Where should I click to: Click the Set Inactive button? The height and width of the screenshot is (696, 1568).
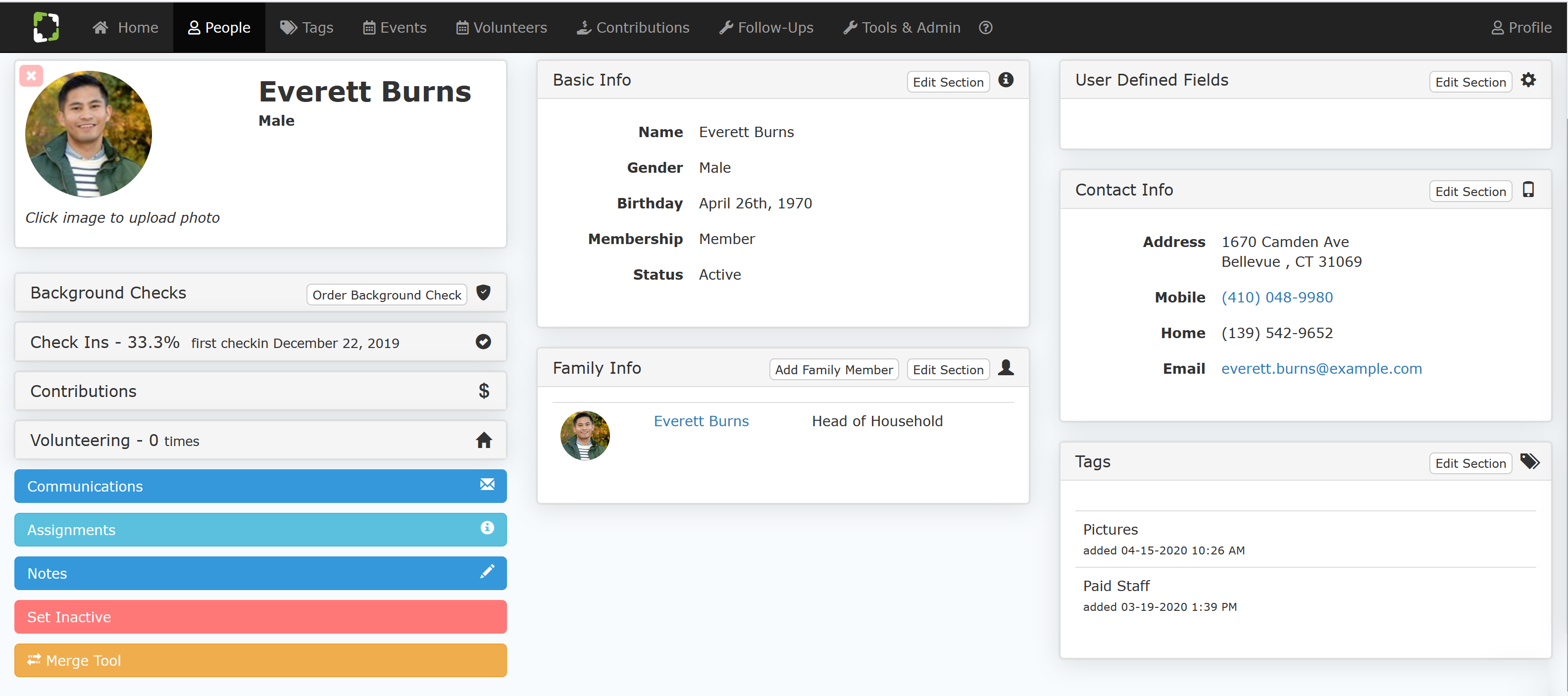coord(260,617)
